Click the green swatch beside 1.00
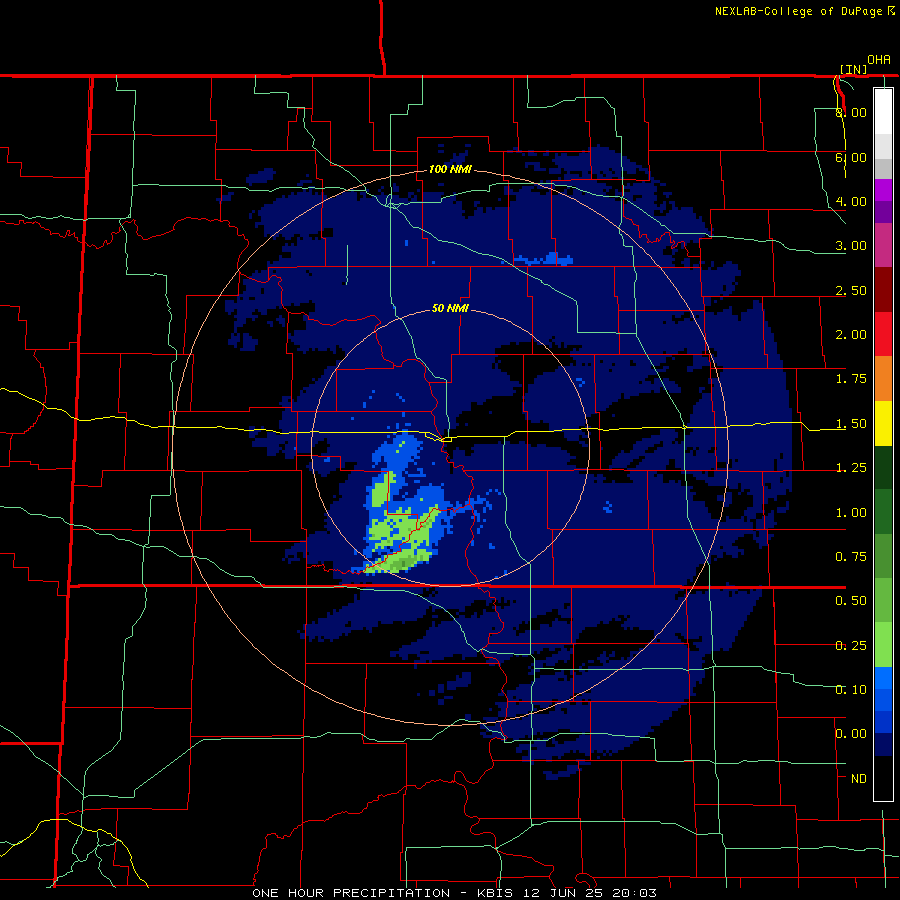The height and width of the screenshot is (900, 900). [x=883, y=512]
